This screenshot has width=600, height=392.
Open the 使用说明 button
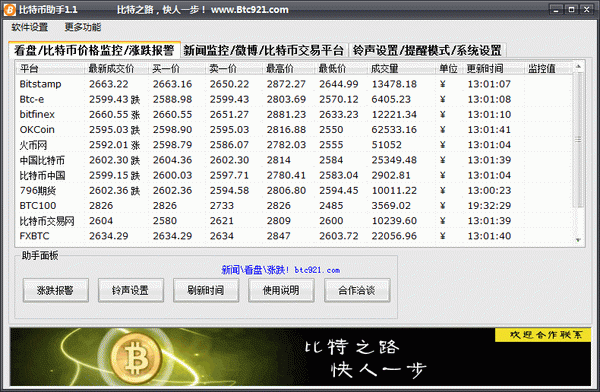[x=281, y=290]
